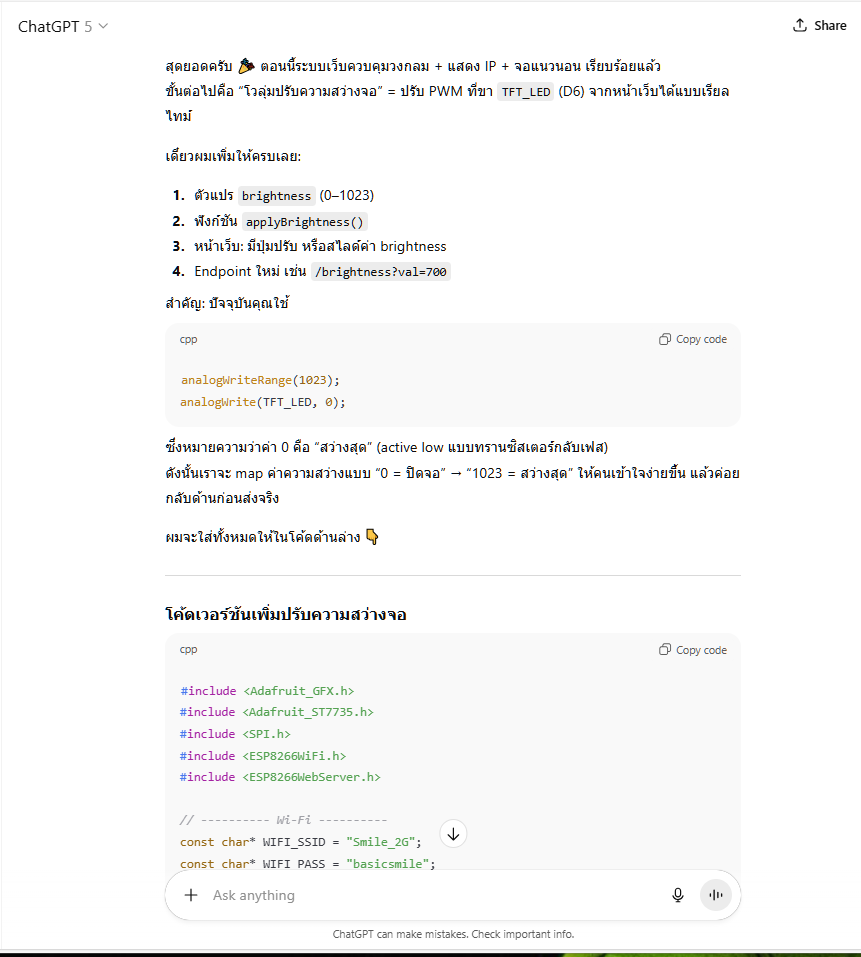Click the analogWriteRange(1023) code line
Image resolution: width=861 pixels, height=957 pixels.
260,380
